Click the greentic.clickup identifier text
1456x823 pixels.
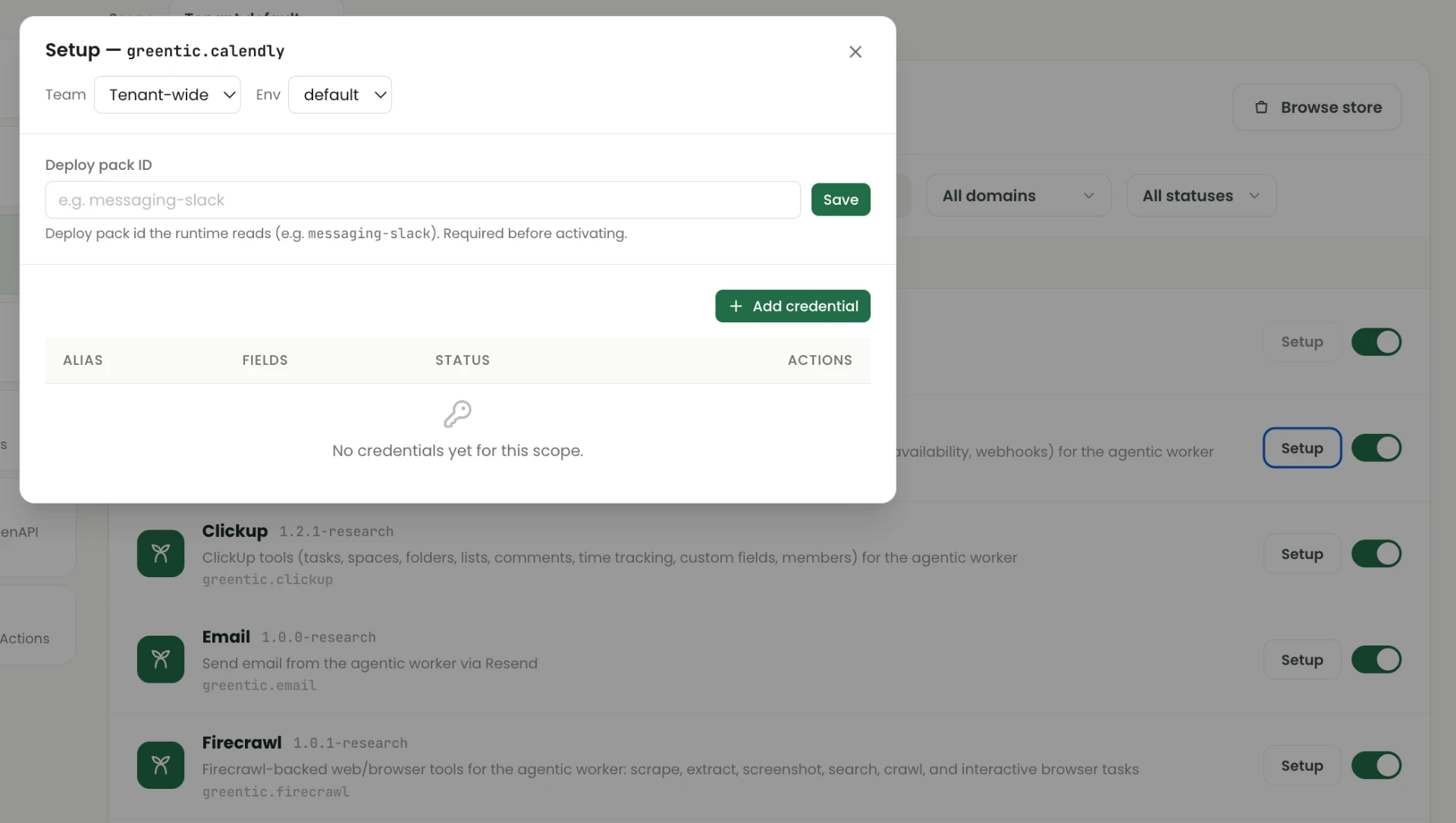pos(268,580)
